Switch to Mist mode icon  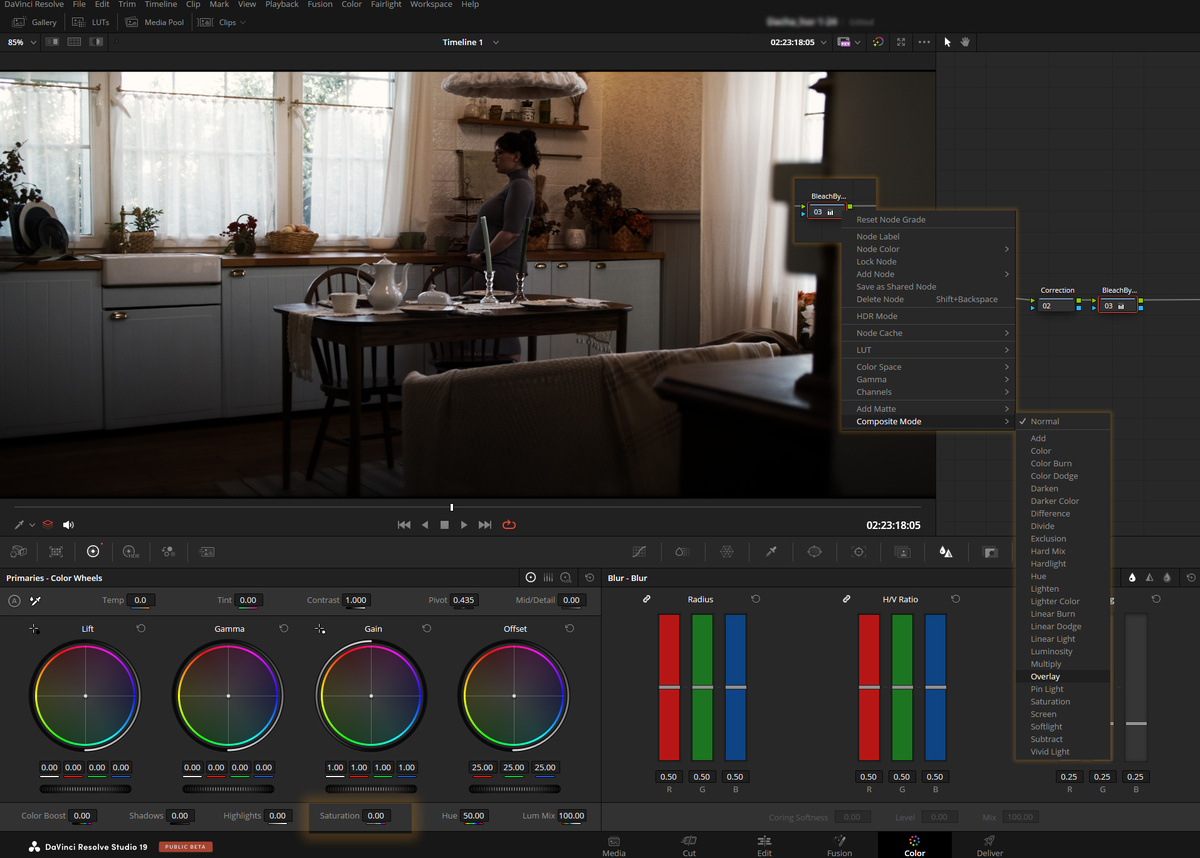pos(1166,578)
